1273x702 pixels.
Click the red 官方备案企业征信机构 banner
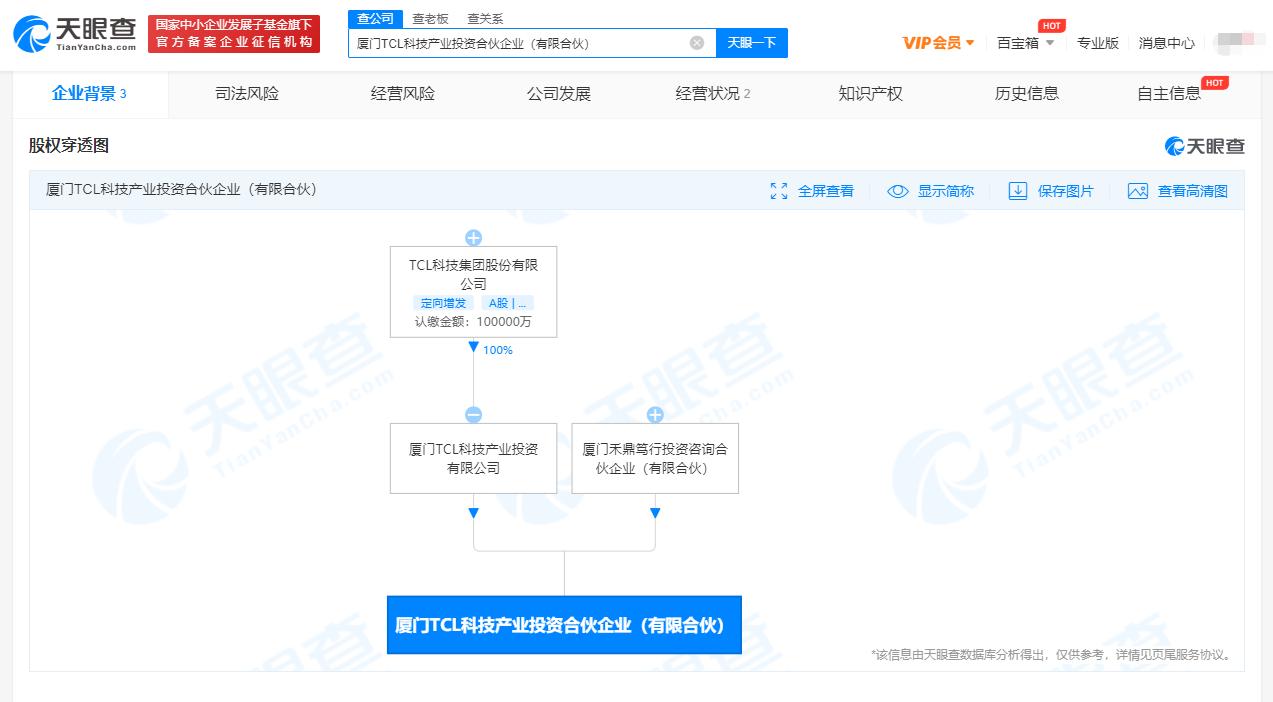point(234,34)
